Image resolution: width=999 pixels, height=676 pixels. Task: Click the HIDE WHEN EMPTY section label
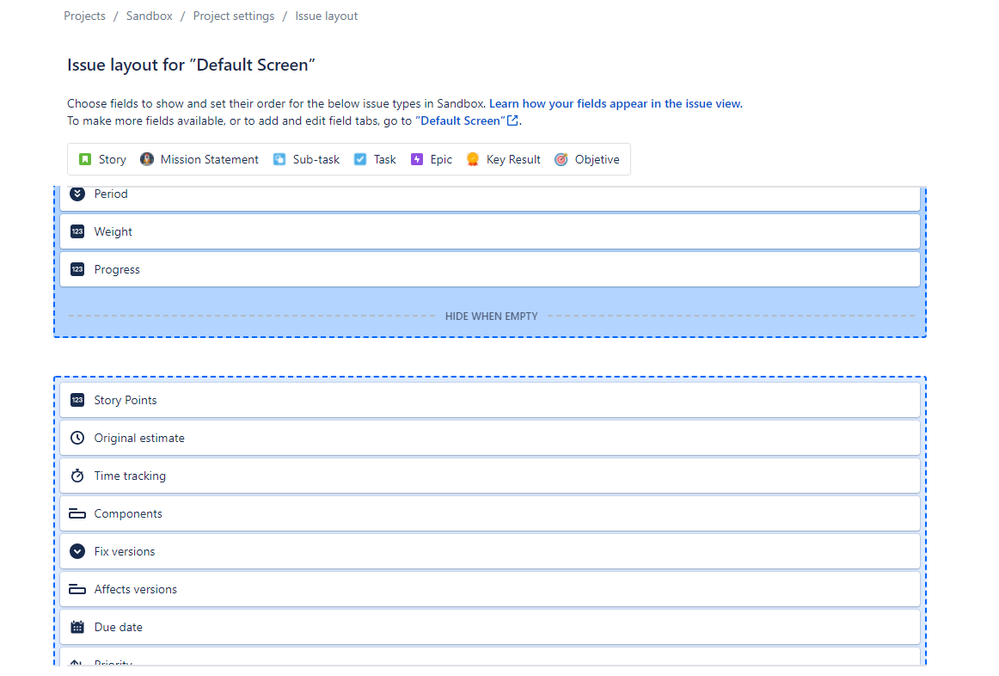pyautogui.click(x=491, y=316)
